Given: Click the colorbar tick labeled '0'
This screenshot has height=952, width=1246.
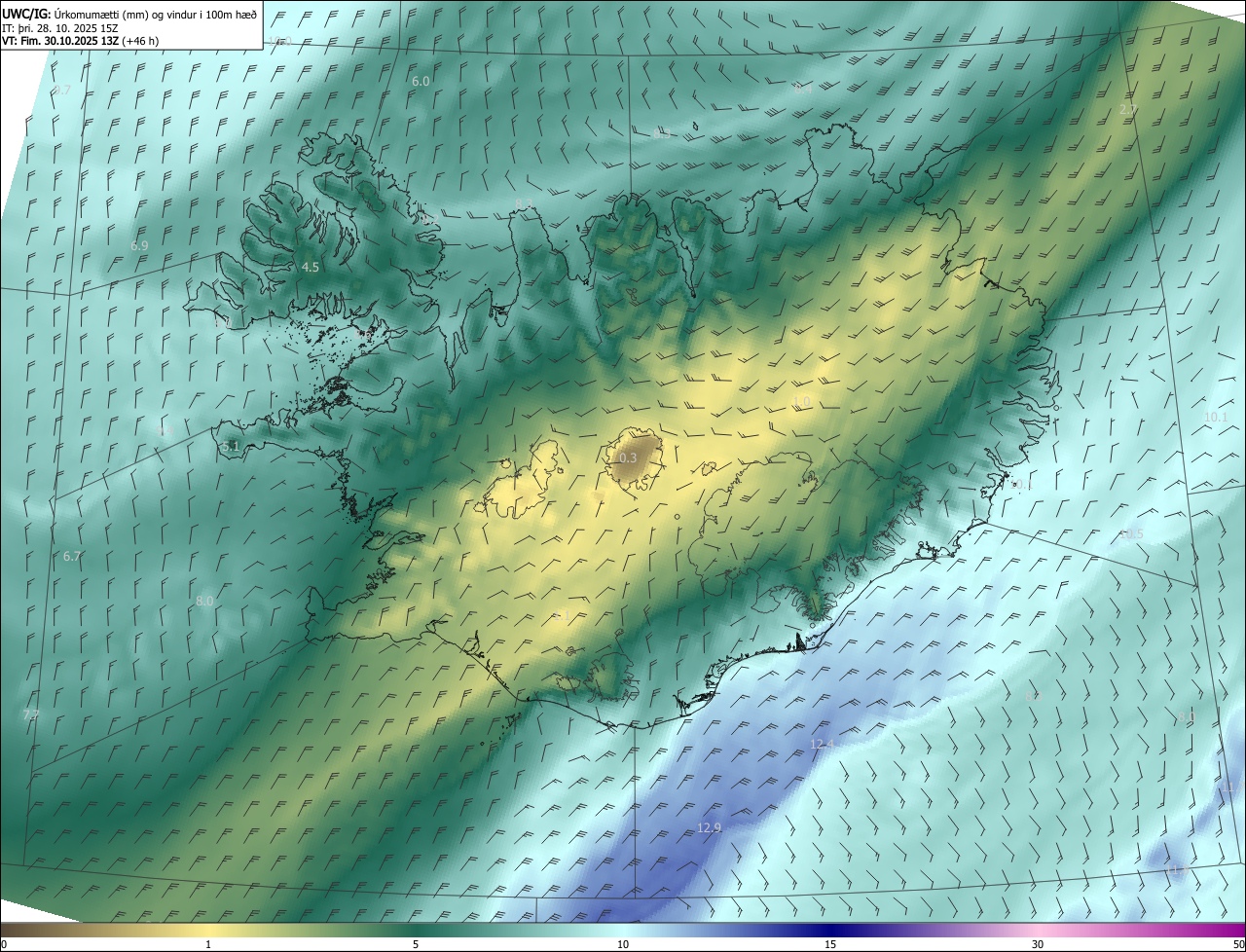Looking at the screenshot, I should (4, 944).
